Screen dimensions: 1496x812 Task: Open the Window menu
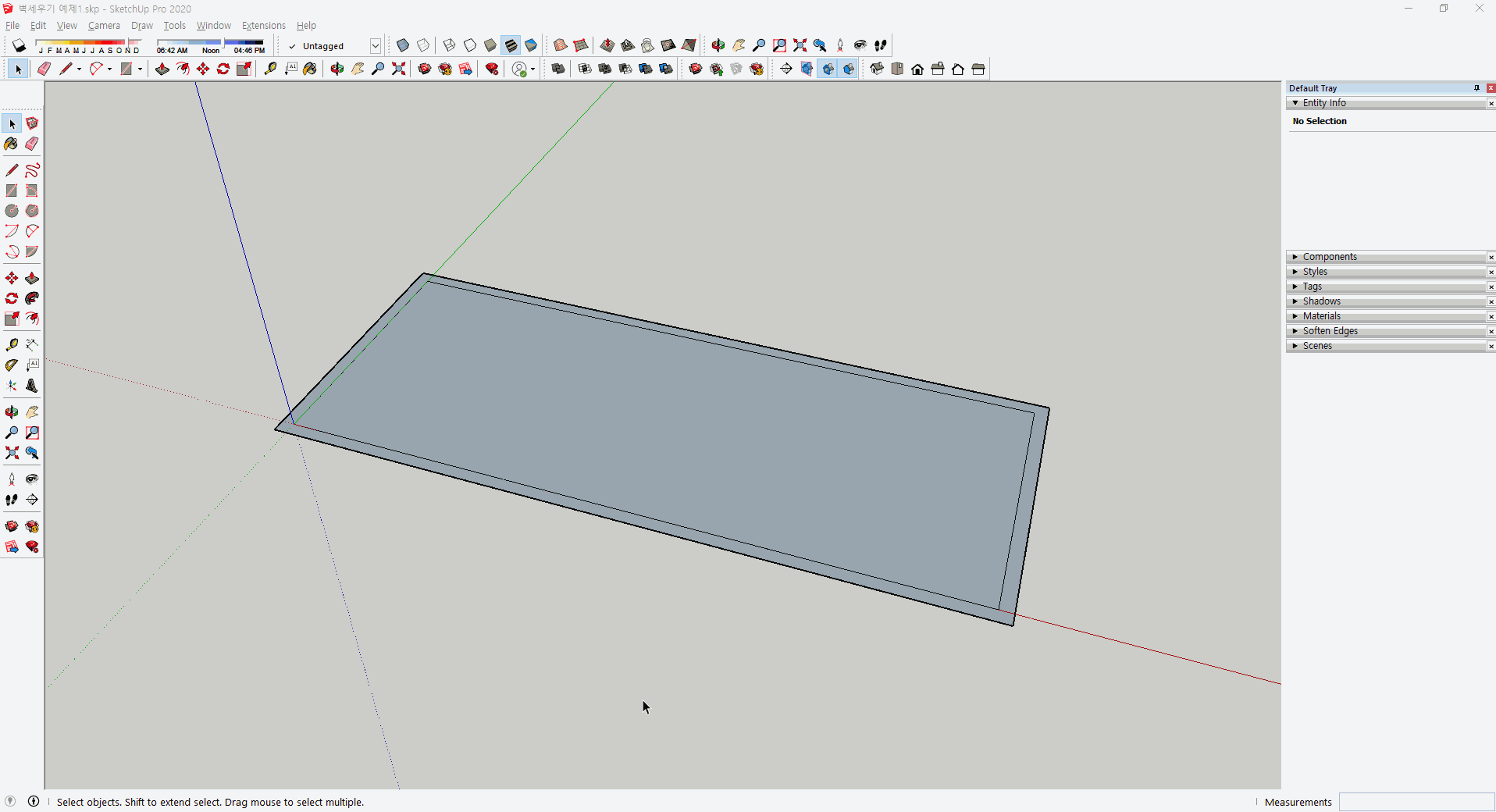[x=214, y=26]
